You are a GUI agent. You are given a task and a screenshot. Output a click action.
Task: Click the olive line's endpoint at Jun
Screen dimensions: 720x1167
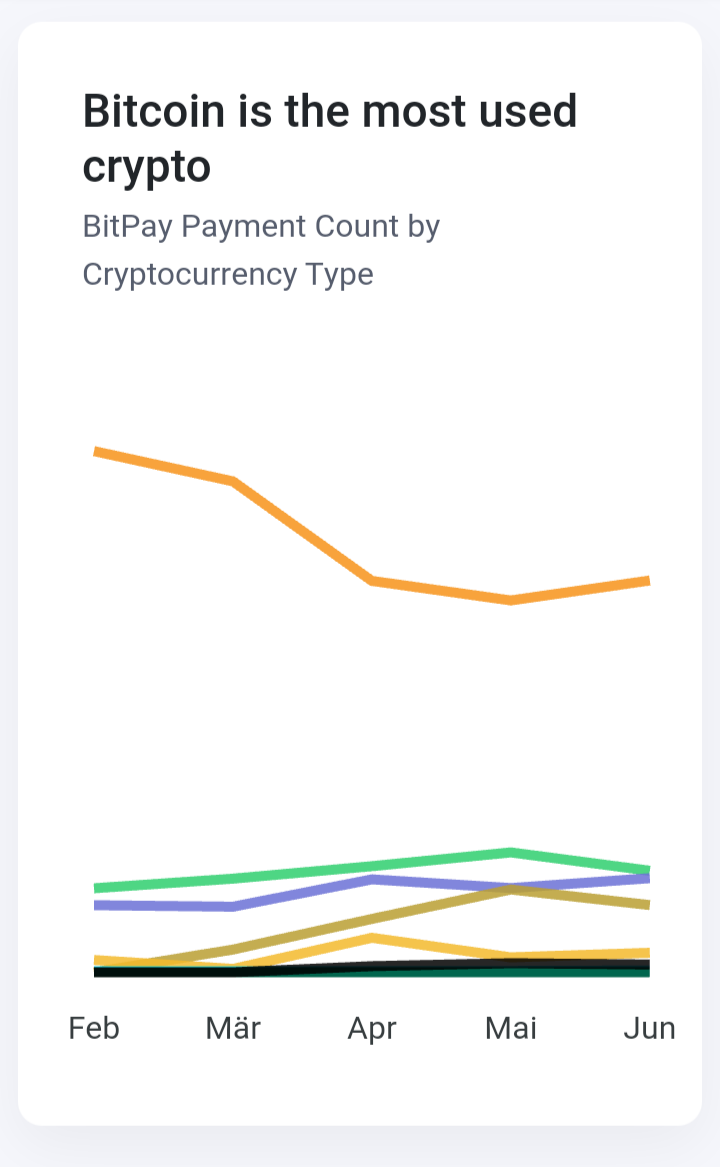649,904
